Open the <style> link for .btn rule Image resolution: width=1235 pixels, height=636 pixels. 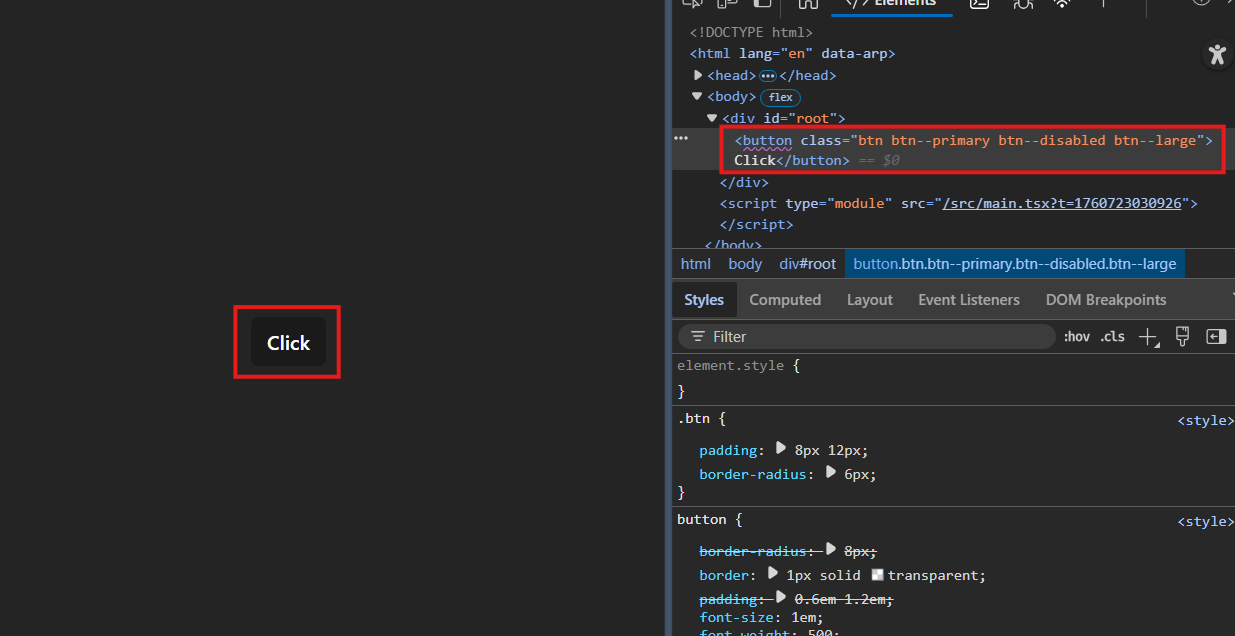[1205, 421]
